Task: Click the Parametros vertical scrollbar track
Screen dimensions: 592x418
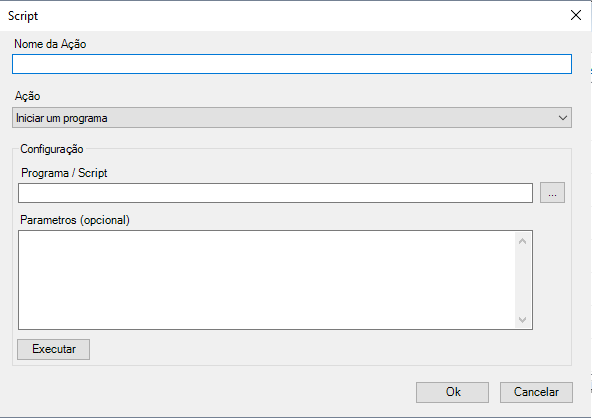Action: (523, 280)
